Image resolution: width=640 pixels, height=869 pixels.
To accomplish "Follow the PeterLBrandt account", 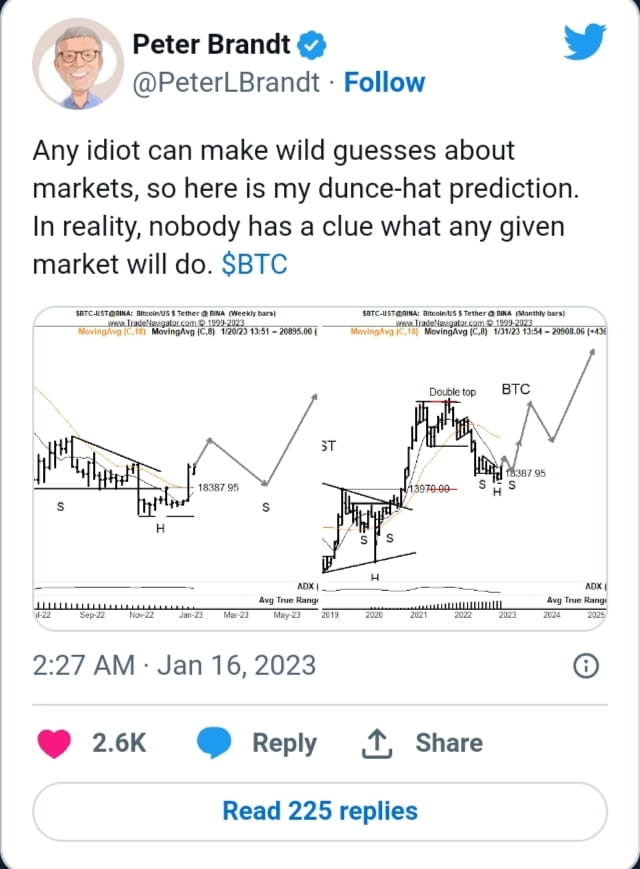I will pos(384,82).
